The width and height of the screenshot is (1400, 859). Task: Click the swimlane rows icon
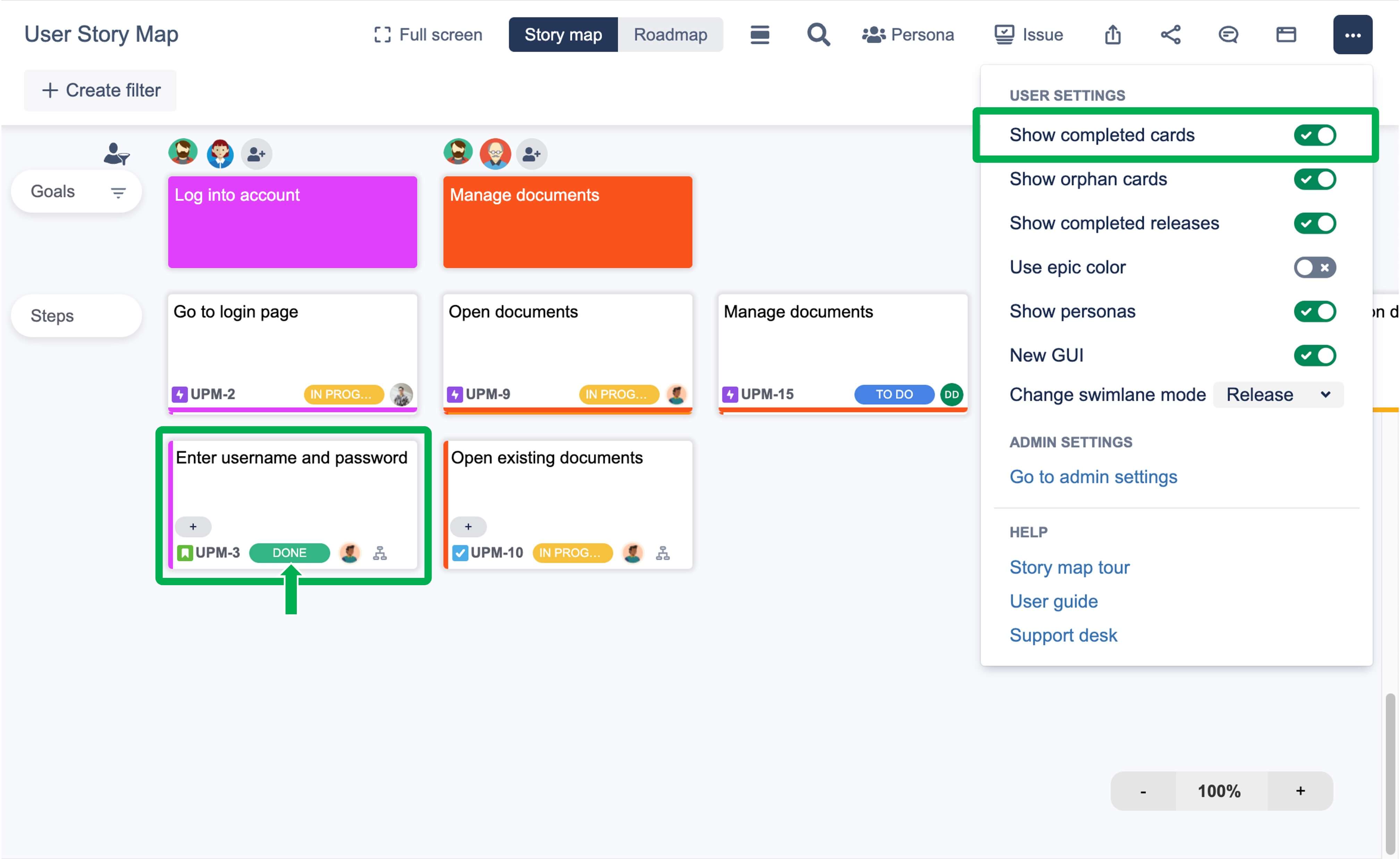point(760,35)
